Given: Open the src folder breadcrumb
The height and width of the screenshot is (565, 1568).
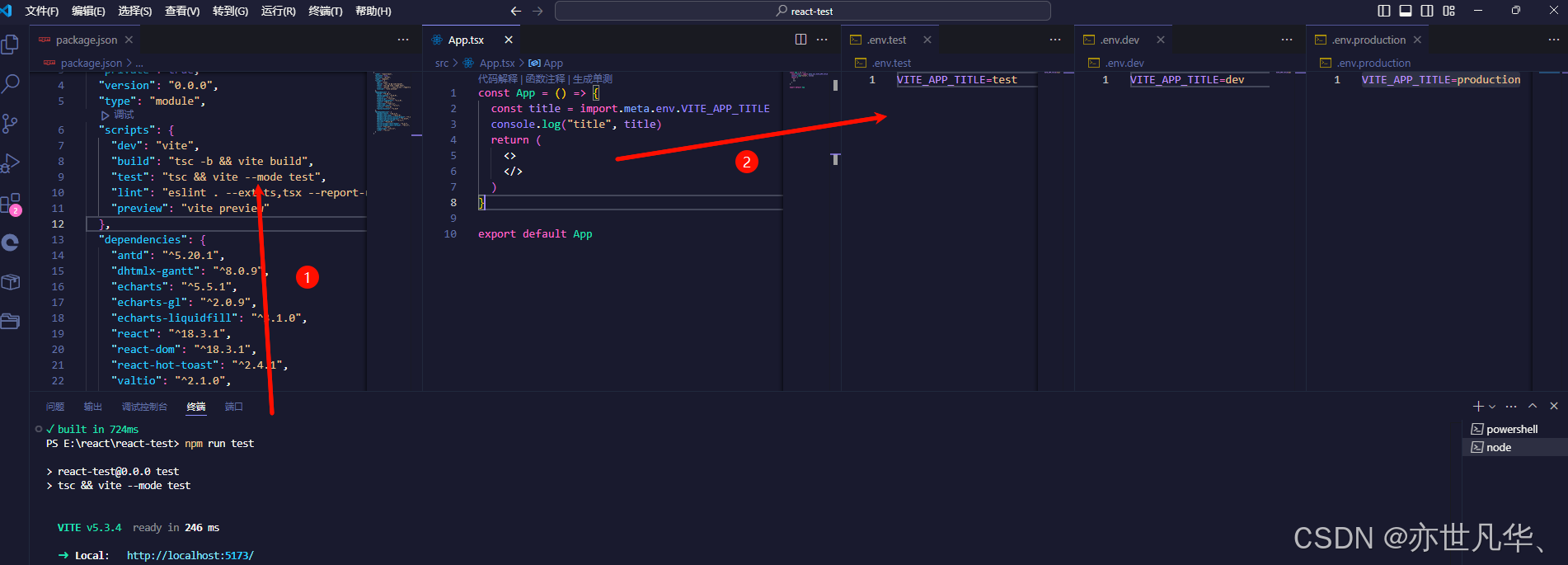Looking at the screenshot, I should [x=442, y=63].
